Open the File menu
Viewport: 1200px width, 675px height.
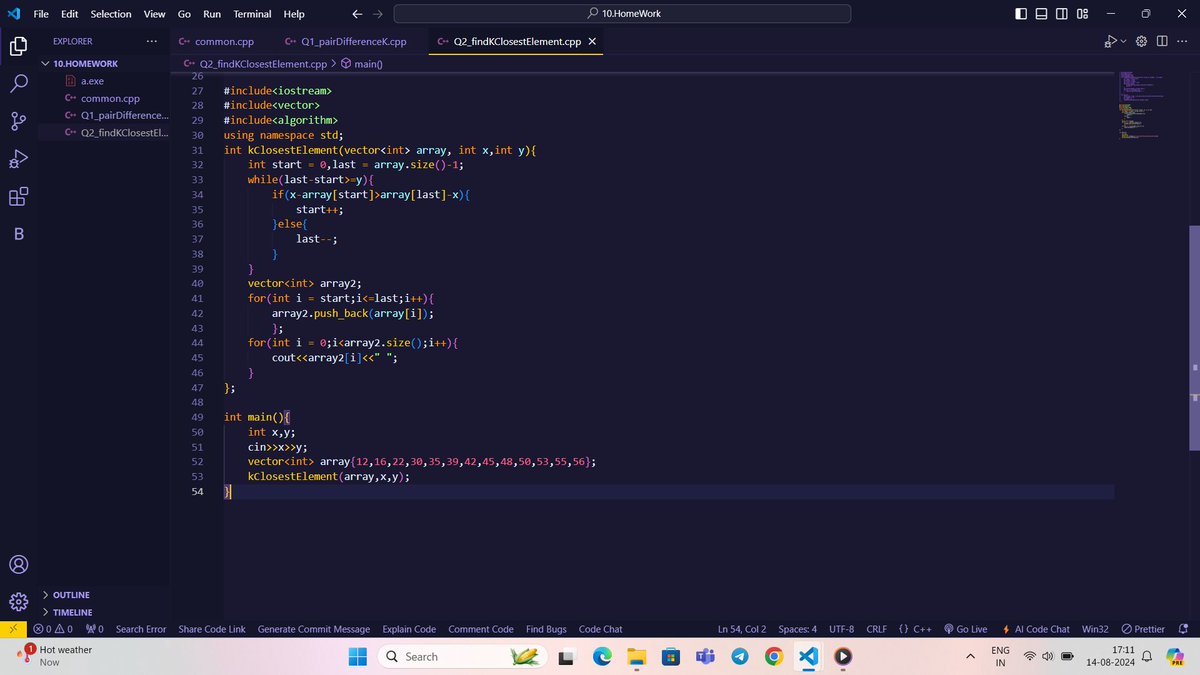41,14
